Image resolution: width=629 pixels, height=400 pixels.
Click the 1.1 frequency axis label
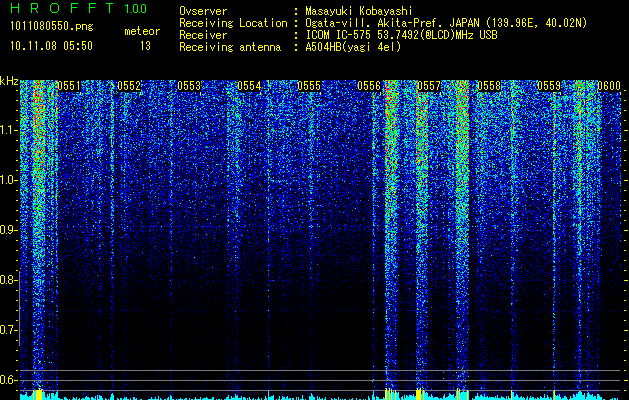8,130
